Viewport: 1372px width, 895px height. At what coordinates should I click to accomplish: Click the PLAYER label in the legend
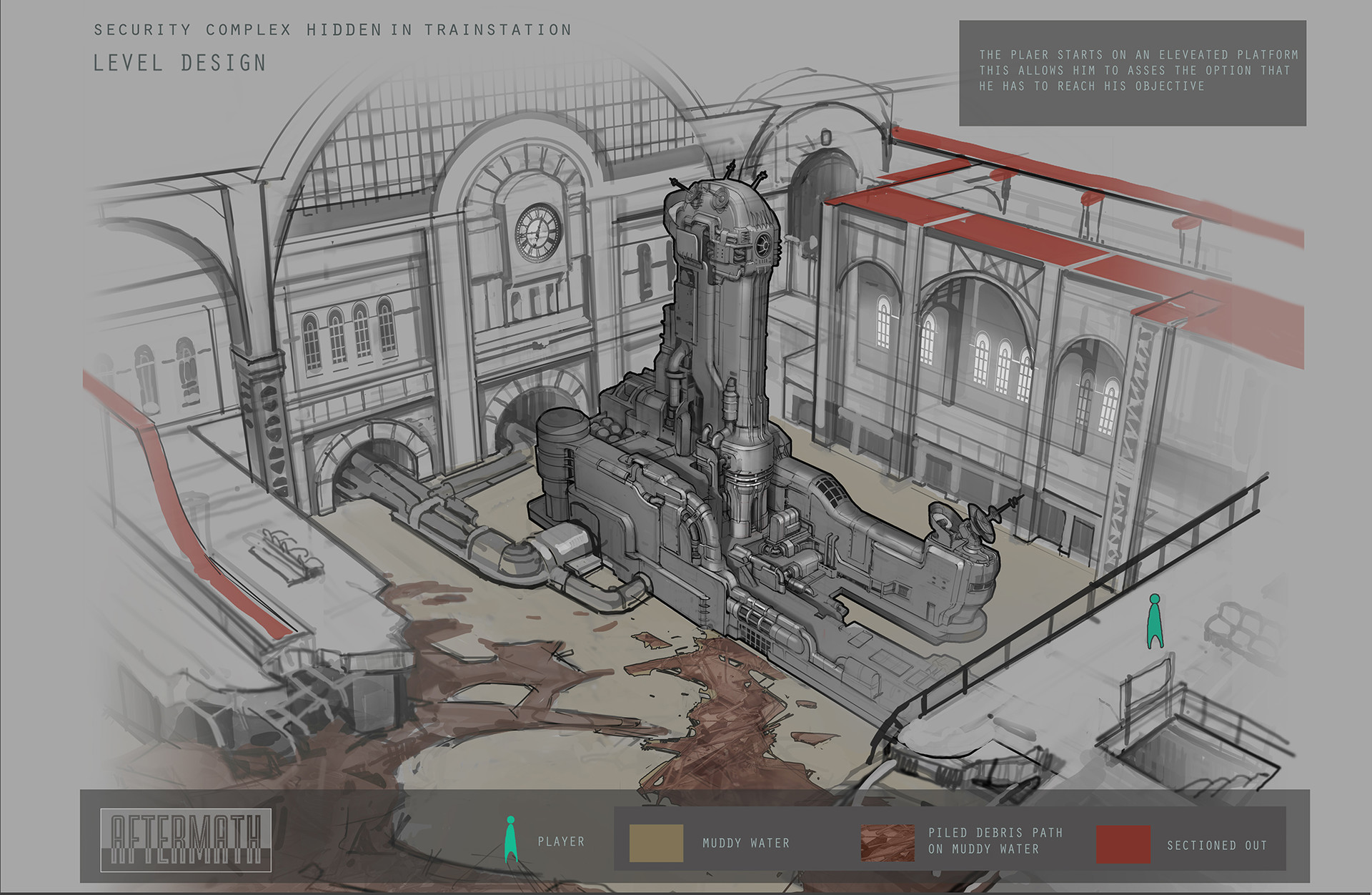pos(562,842)
